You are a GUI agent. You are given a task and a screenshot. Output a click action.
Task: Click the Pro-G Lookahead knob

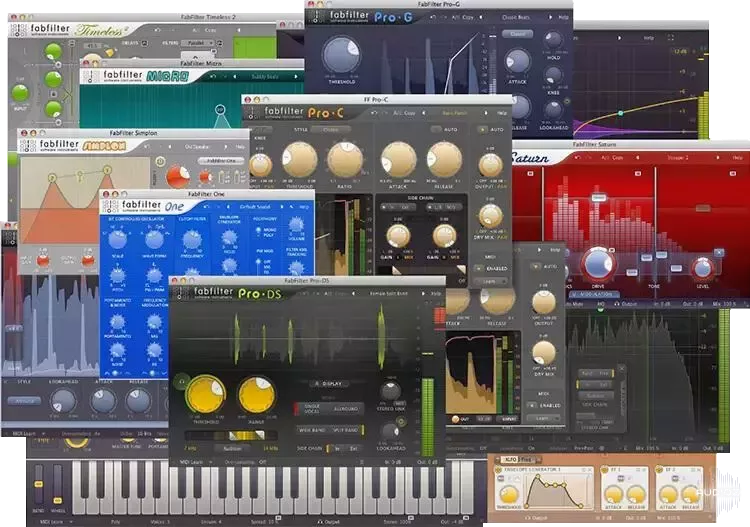pyautogui.click(x=553, y=111)
